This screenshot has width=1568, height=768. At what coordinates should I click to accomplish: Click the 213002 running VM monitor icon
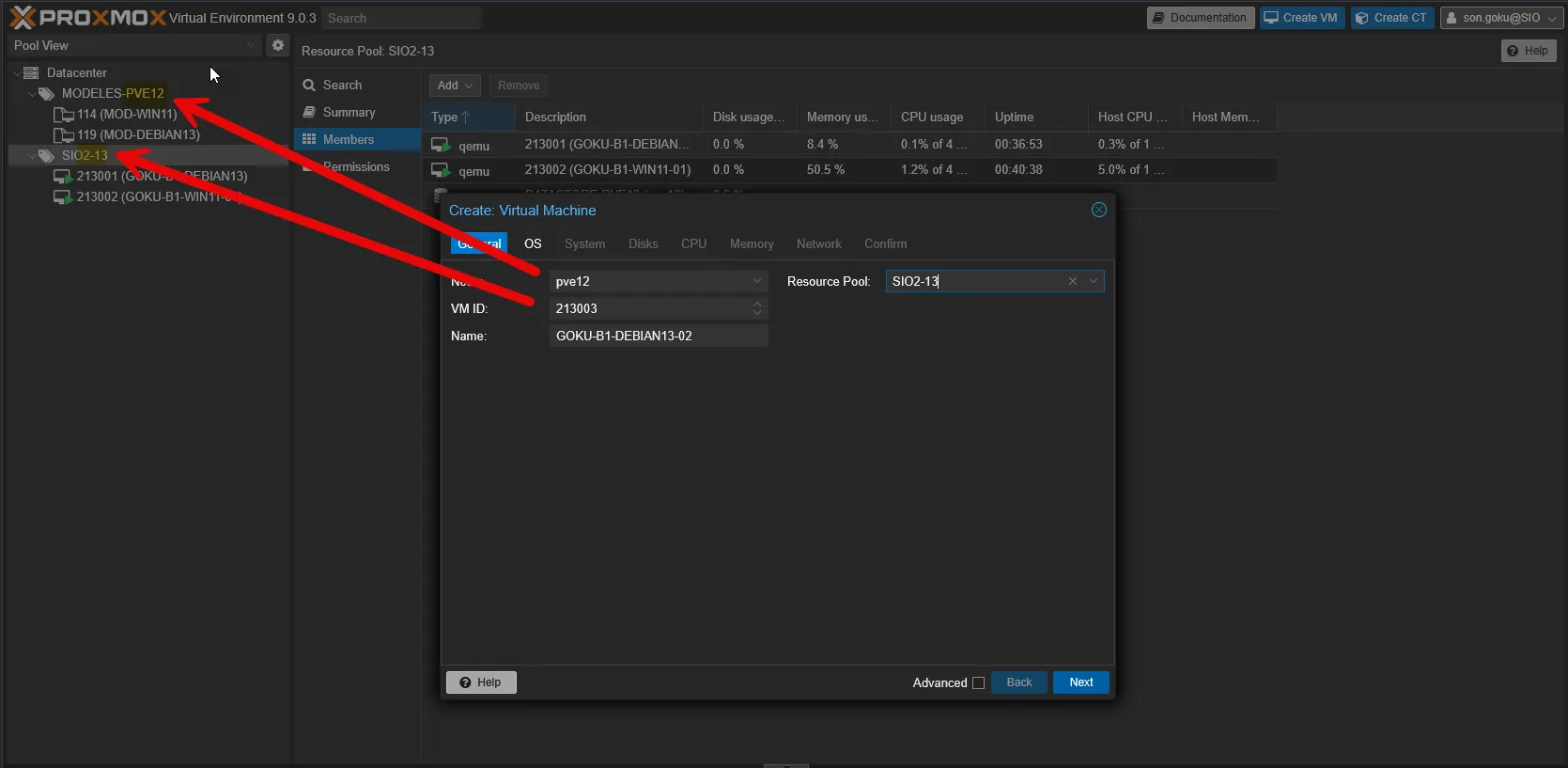pyautogui.click(x=62, y=197)
